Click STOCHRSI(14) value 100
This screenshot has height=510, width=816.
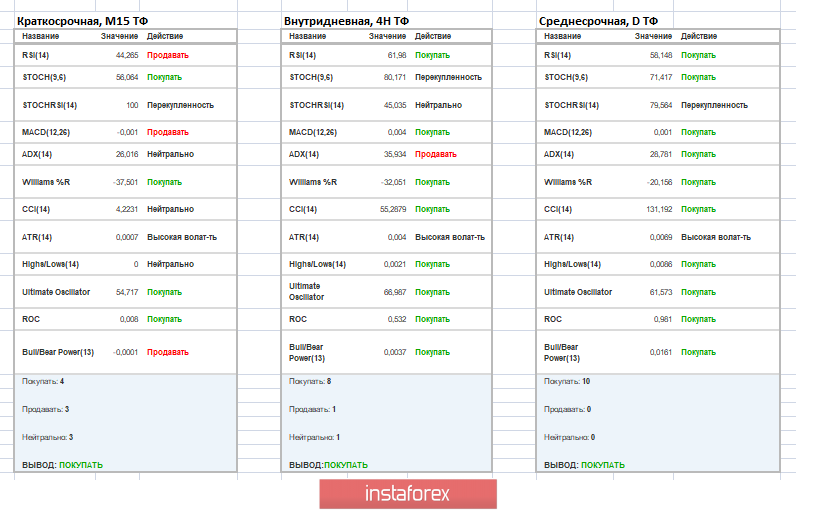pyautogui.click(x=132, y=105)
